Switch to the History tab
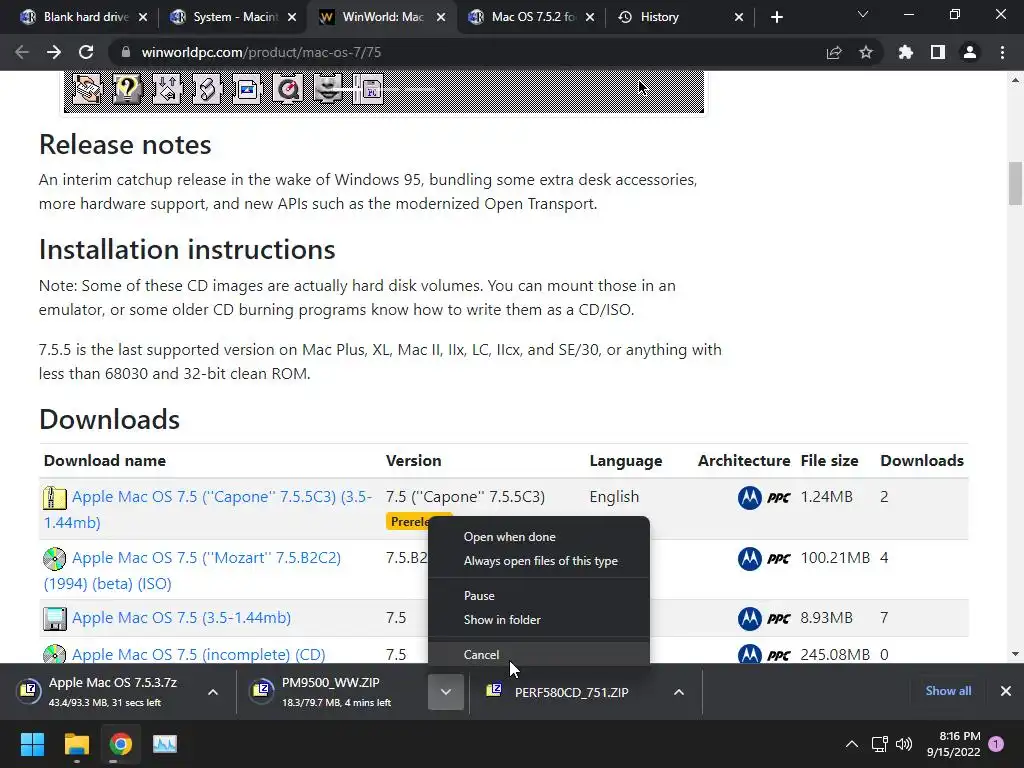1024x768 pixels. (680, 17)
